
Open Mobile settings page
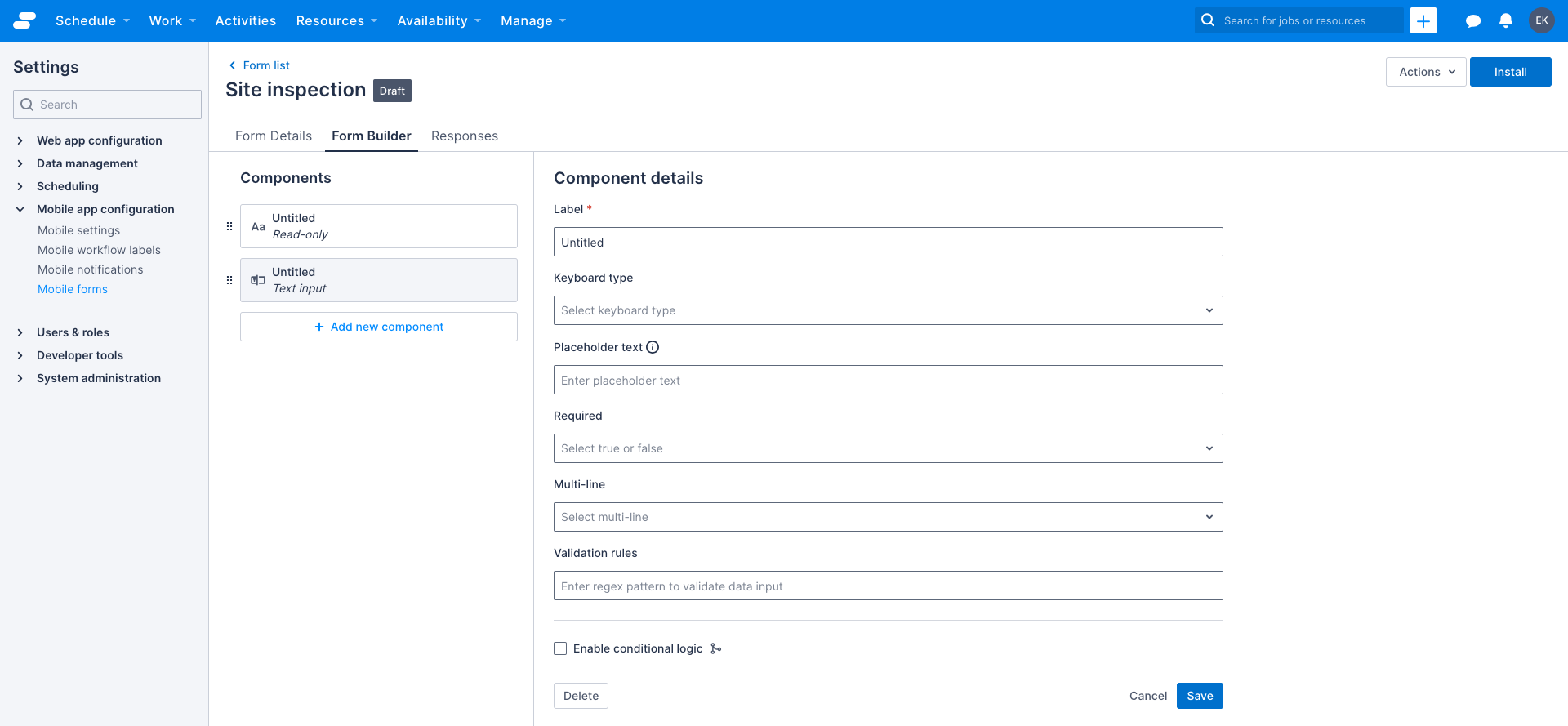[x=79, y=230]
